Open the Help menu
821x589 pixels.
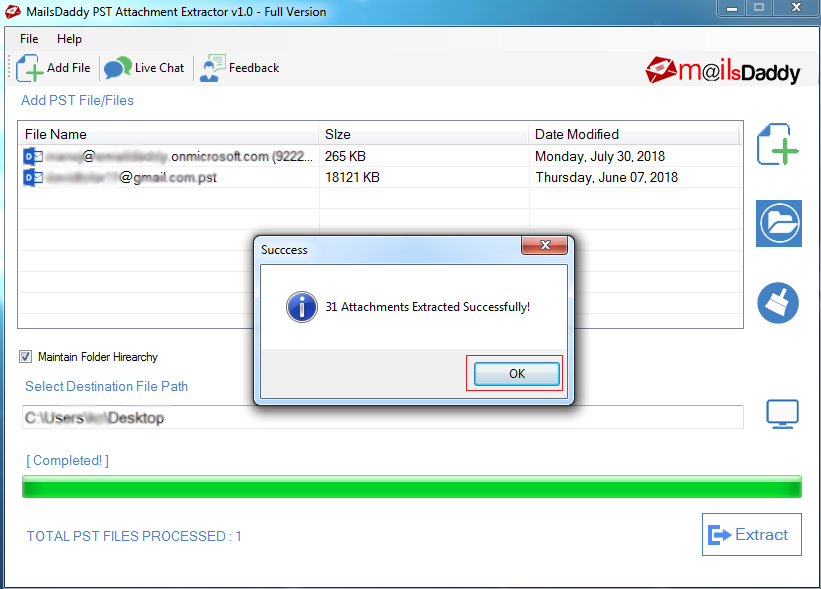point(69,39)
